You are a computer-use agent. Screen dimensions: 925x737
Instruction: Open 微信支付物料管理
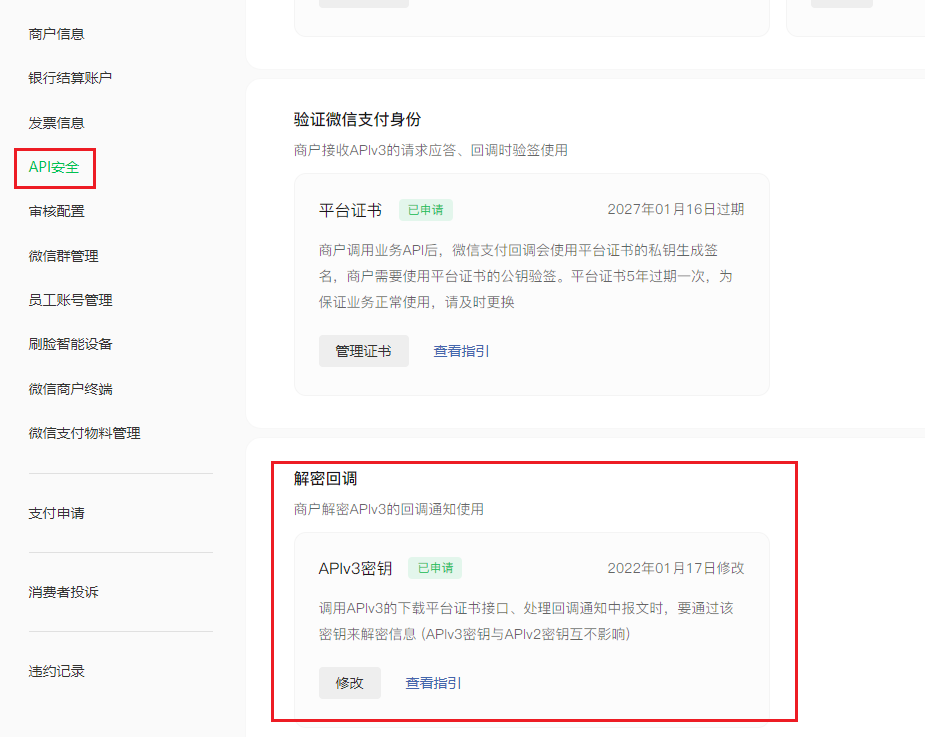pos(84,433)
